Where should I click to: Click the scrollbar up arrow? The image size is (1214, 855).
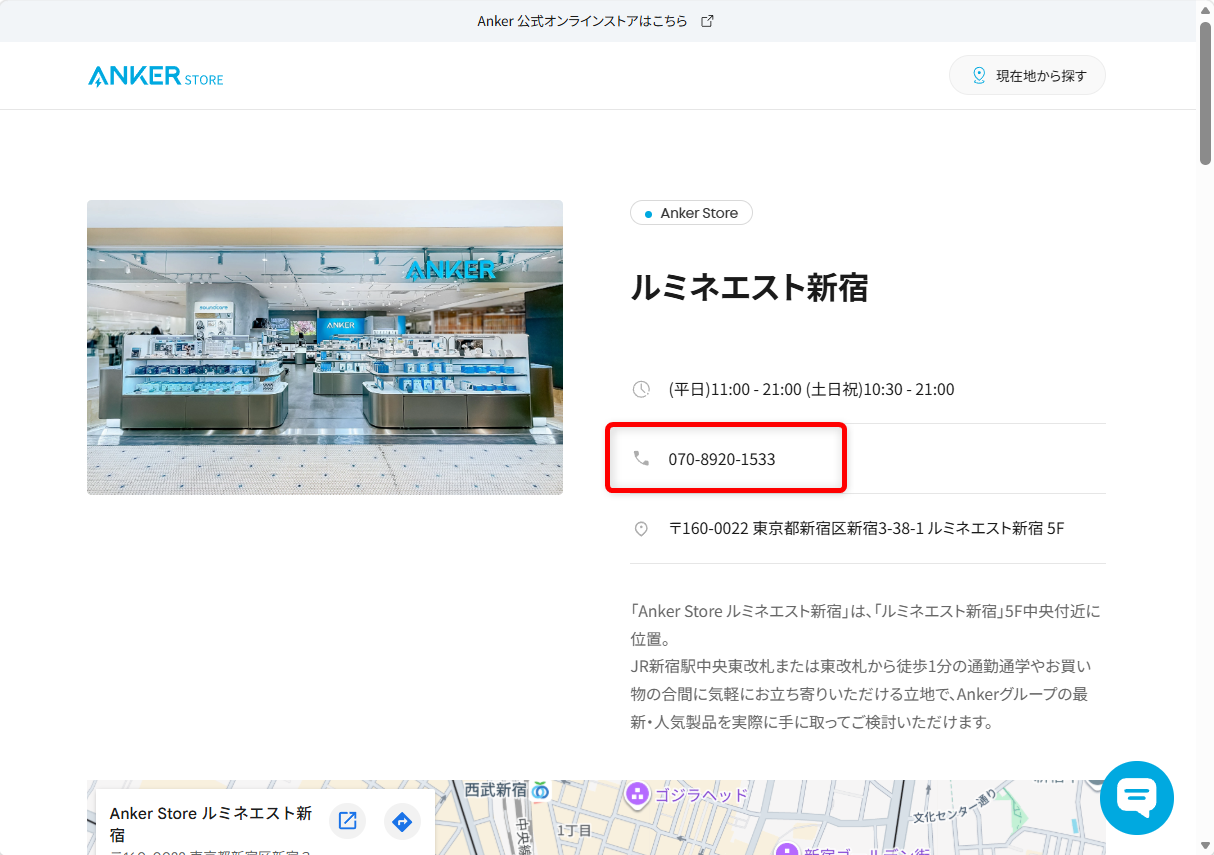tap(1205, 8)
